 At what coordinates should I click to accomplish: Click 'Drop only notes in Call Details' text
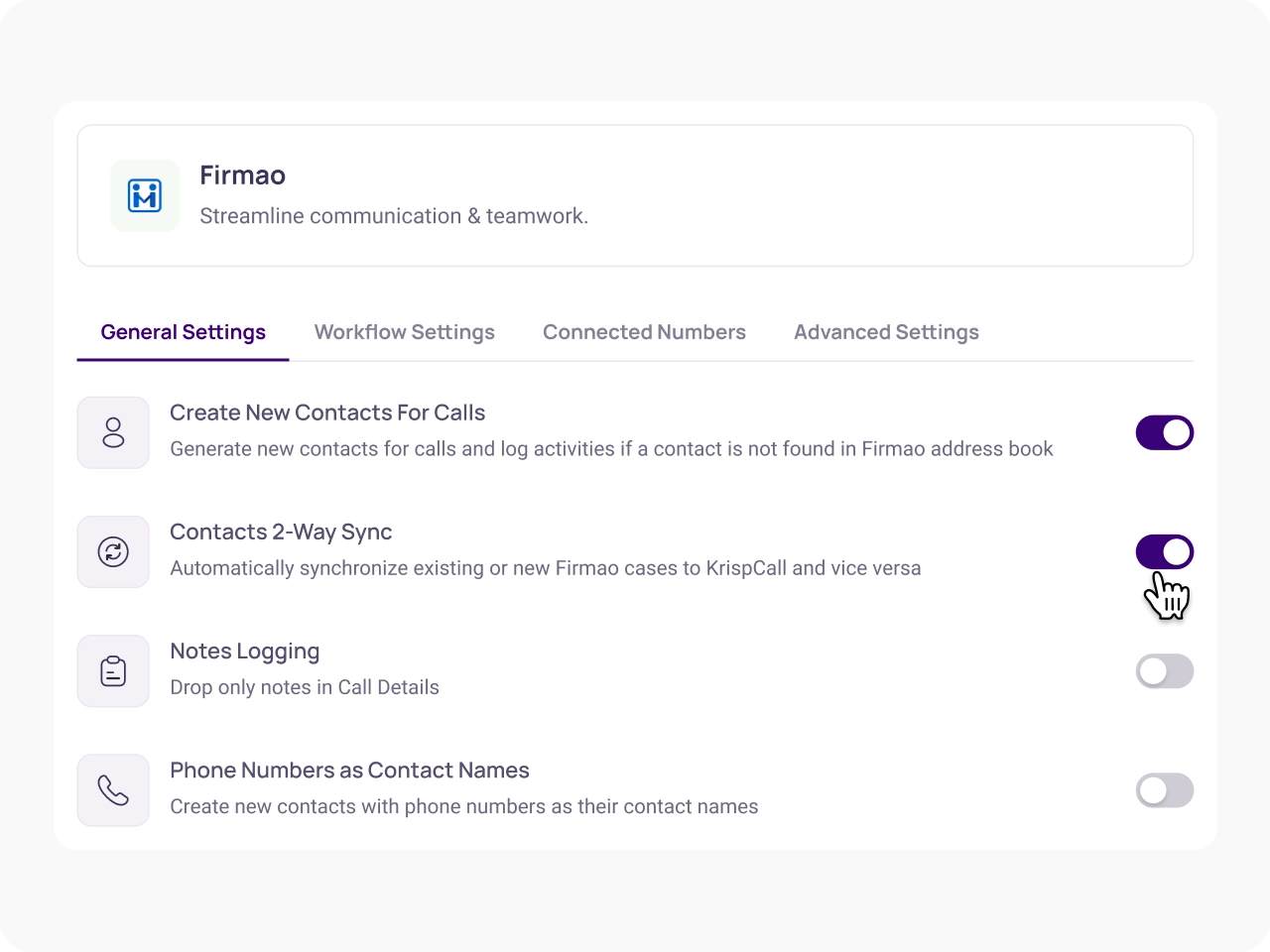point(305,687)
